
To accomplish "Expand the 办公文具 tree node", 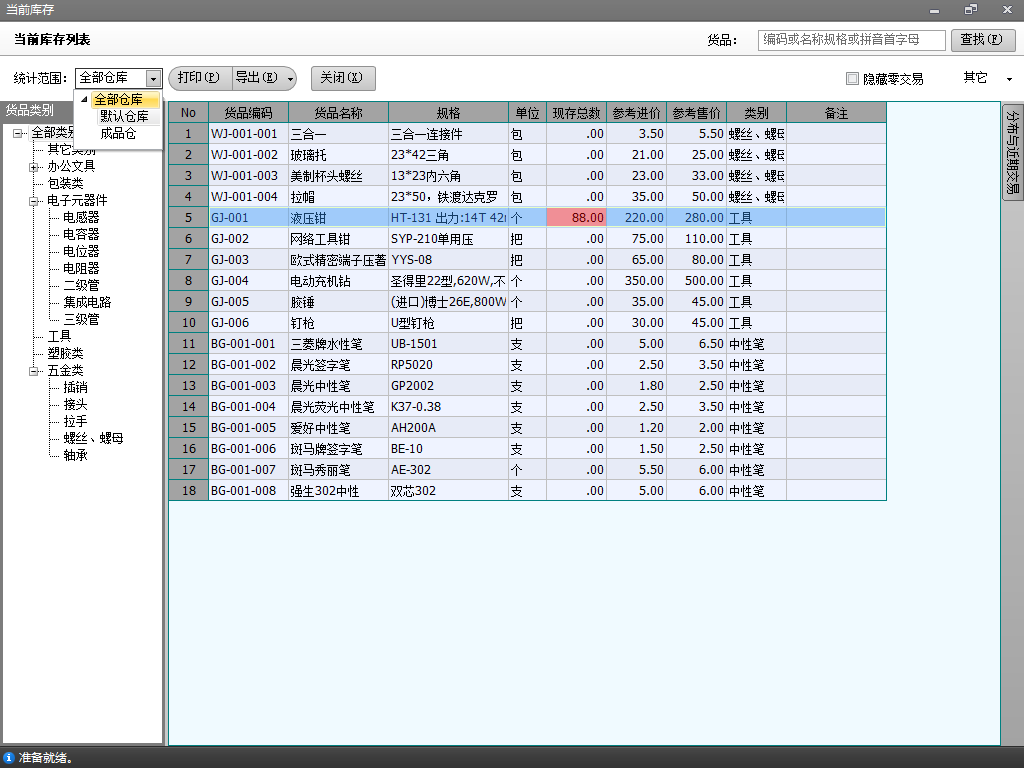I will pos(34,167).
